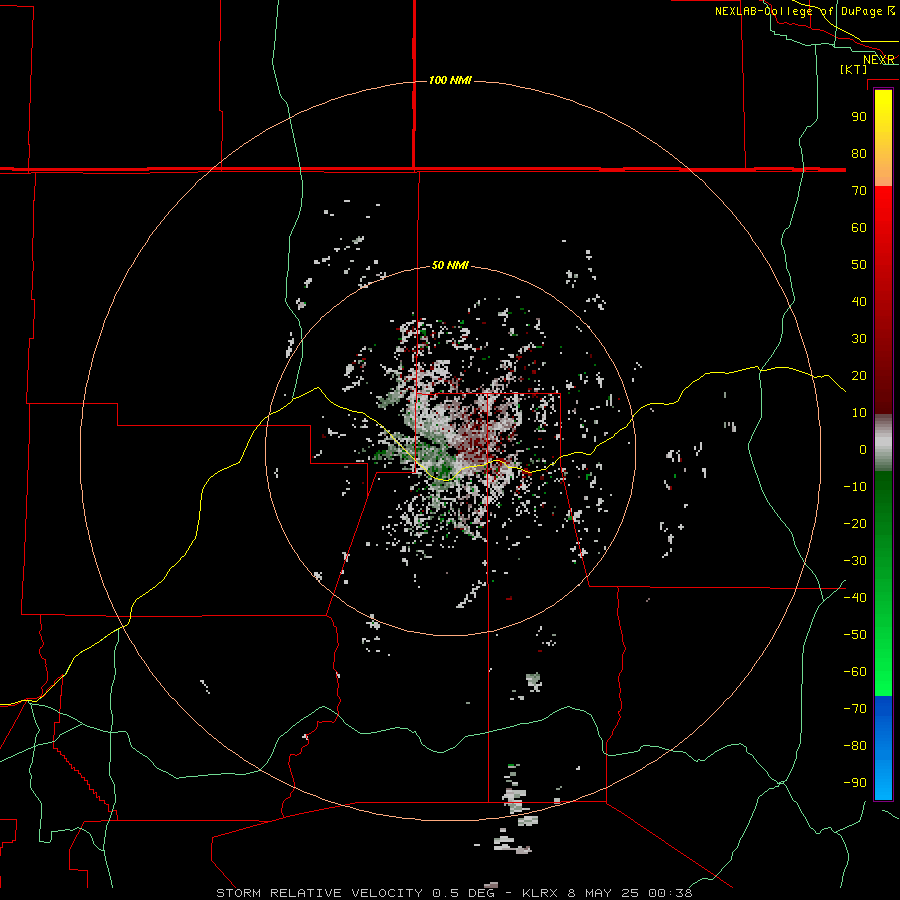Select the positive 50 scale label
The width and height of the screenshot is (900, 900).
(859, 265)
